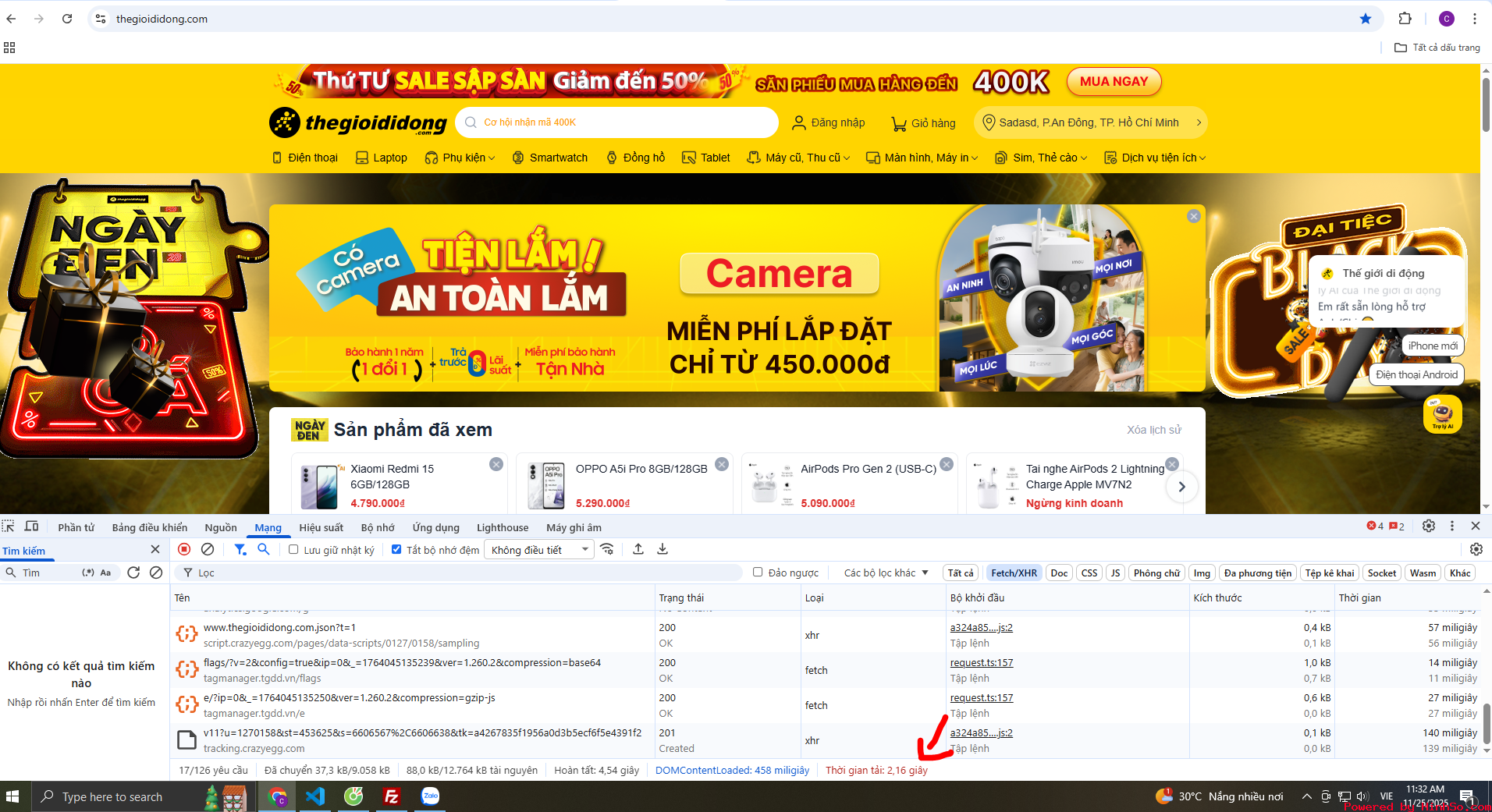
Task: Click the inspect element selector icon
Action: [x=9, y=527]
